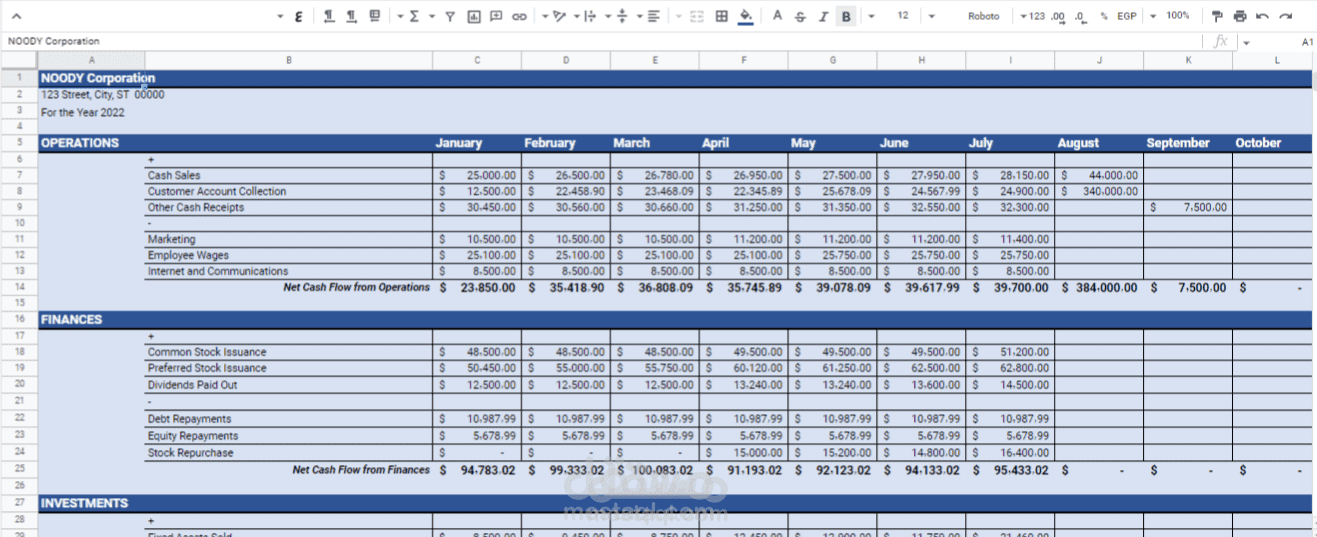Click the formula bar showing NOODY Corporation
The width and height of the screenshot is (1317, 537).
click(x=600, y=42)
